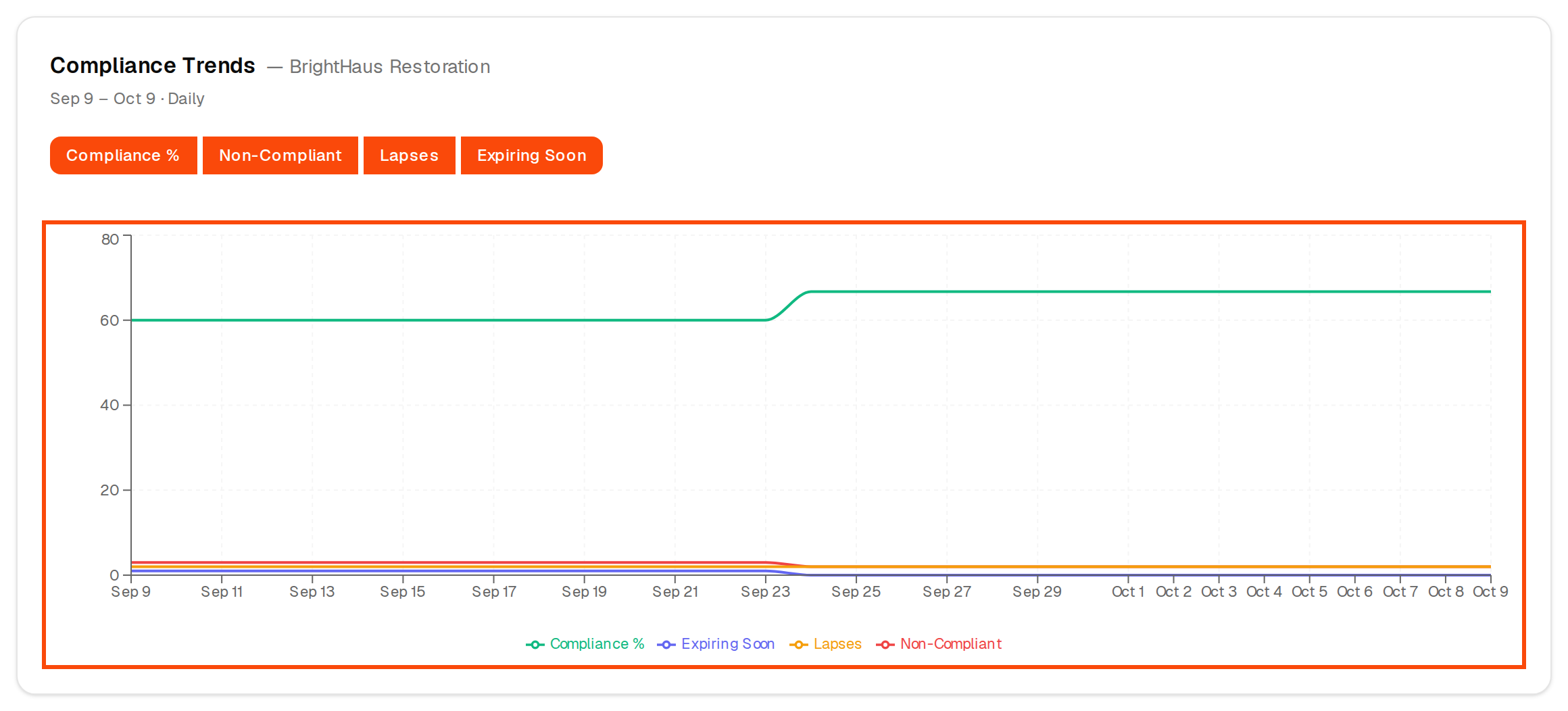This screenshot has height=711, width=1568.
Task: Click the Expiring Soon legend marker icon
Action: point(666,645)
